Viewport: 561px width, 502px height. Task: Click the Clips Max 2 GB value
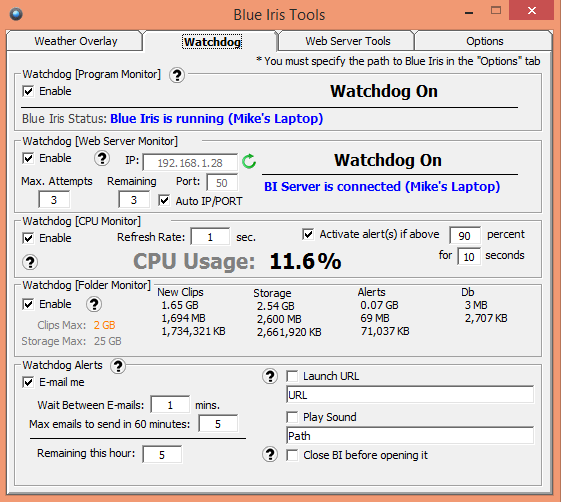tap(104, 325)
